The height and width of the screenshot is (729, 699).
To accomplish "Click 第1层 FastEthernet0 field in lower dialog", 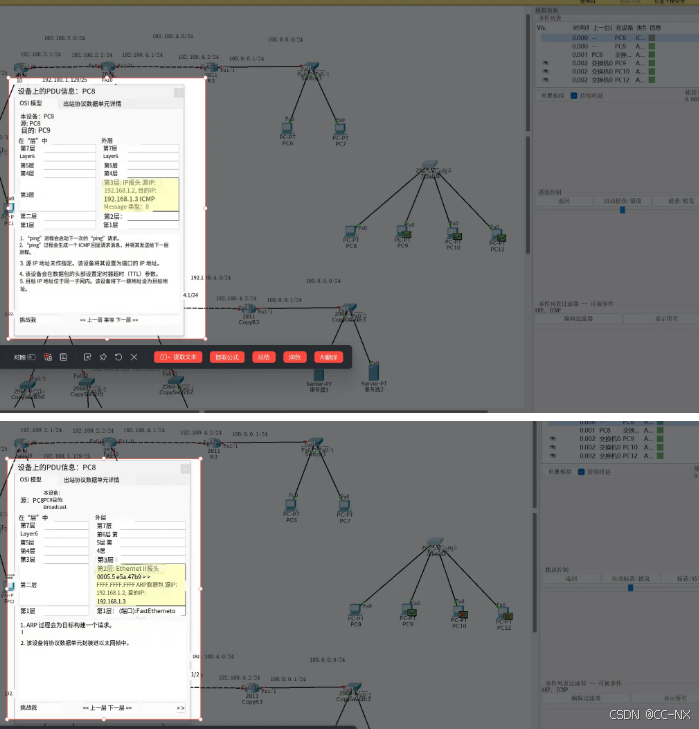I will click(141, 610).
